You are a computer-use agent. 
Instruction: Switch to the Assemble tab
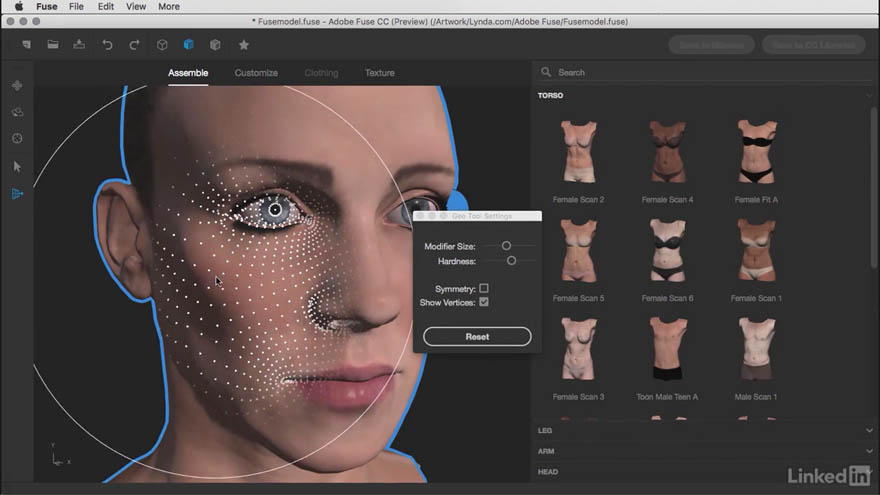188,73
